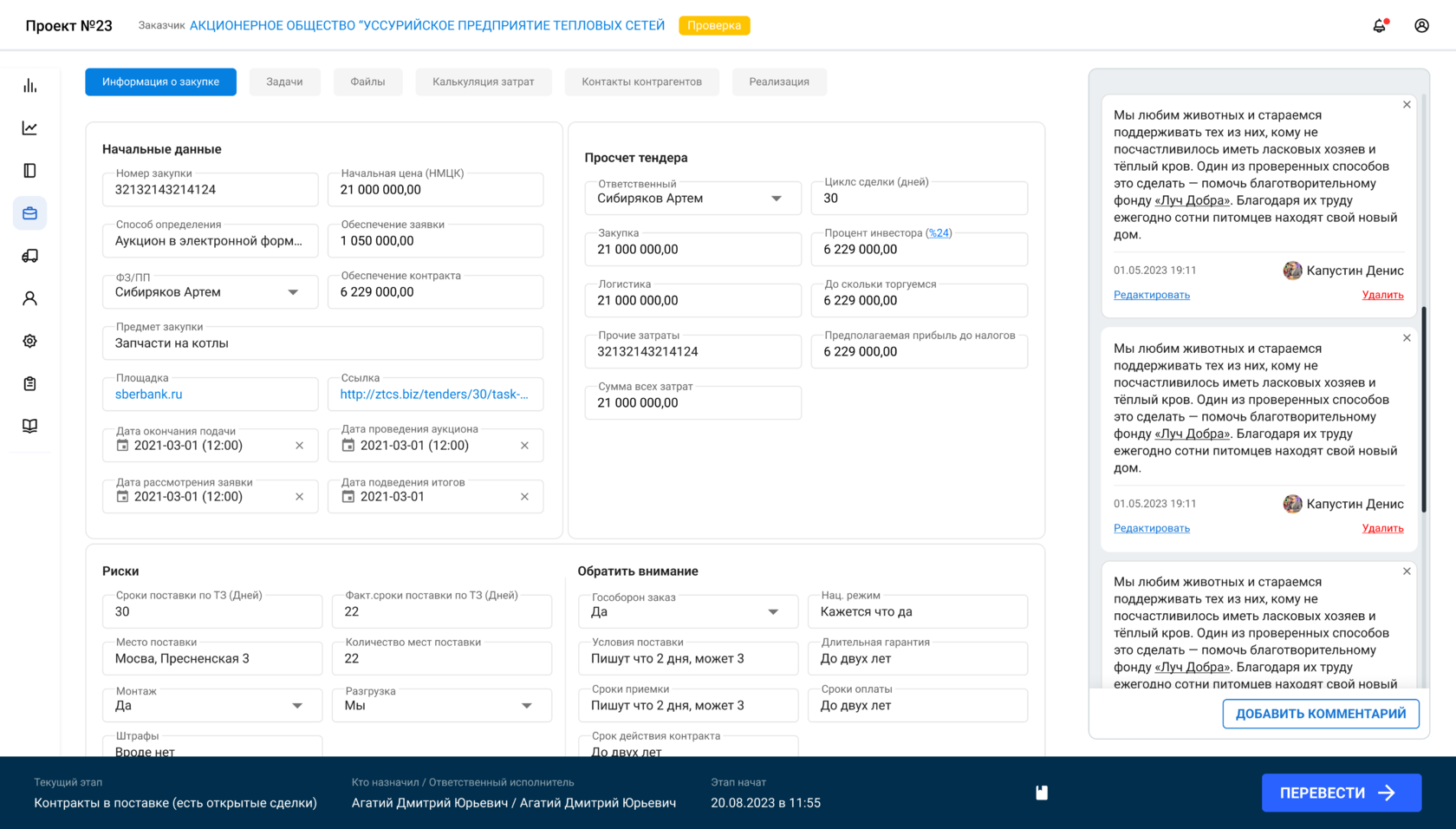Close the first comment card
The height and width of the screenshot is (829, 1456).
(1407, 105)
